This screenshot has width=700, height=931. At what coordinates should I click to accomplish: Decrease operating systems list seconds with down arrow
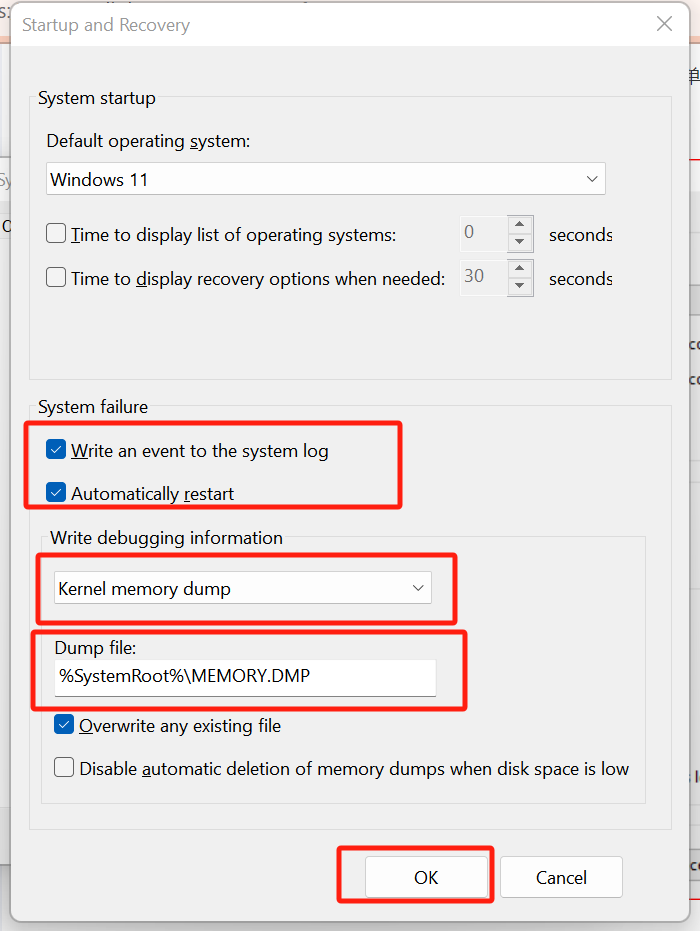[x=519, y=243]
